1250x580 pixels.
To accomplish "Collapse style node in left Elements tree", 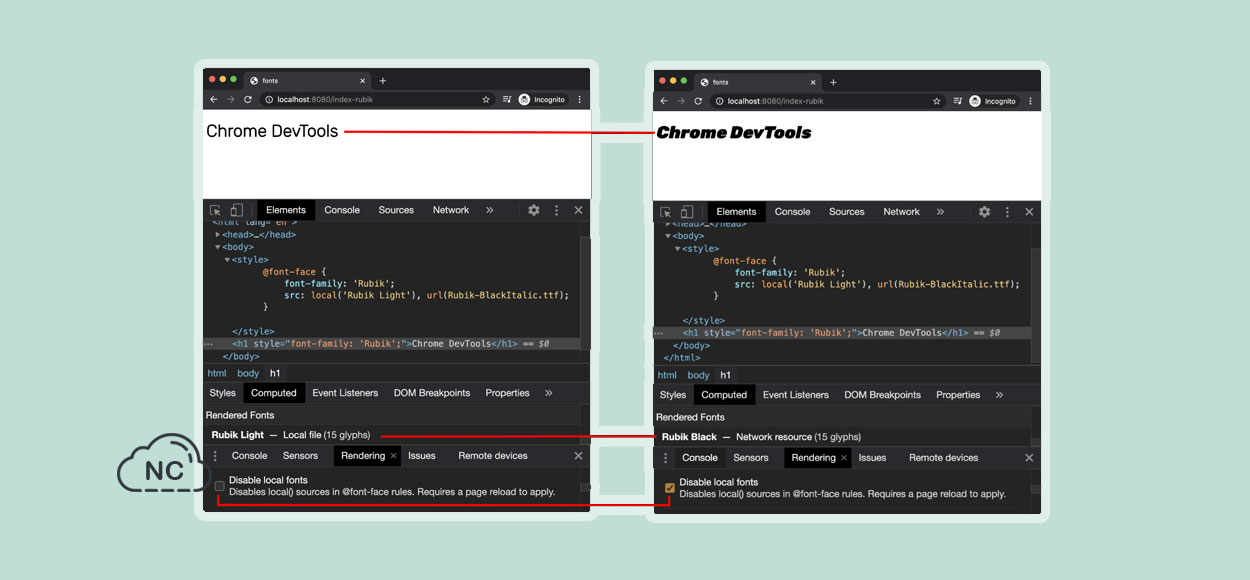I will [227, 259].
